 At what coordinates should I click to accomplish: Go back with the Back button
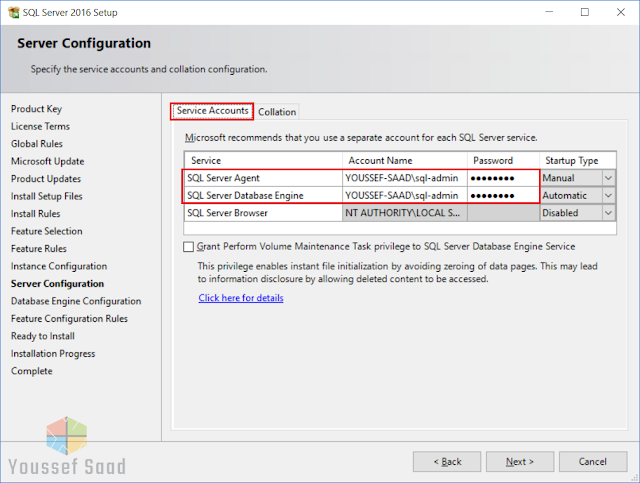tap(447, 462)
